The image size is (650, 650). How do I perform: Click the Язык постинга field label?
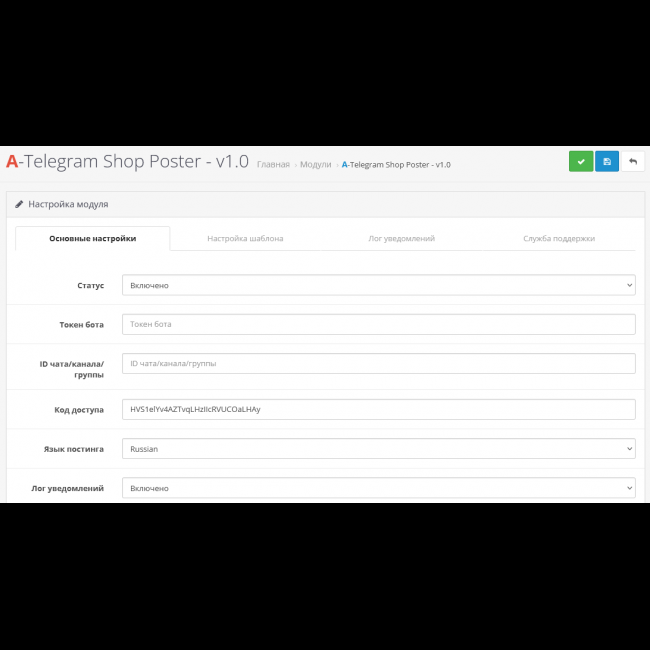point(75,449)
